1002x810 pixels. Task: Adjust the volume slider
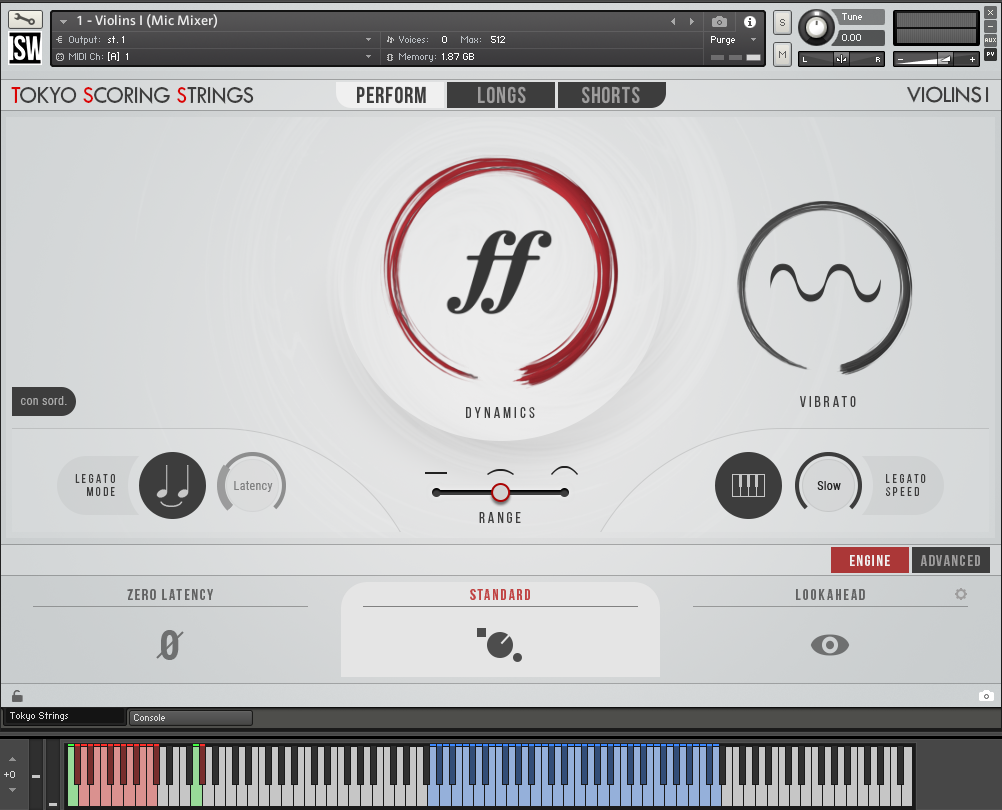[936, 59]
